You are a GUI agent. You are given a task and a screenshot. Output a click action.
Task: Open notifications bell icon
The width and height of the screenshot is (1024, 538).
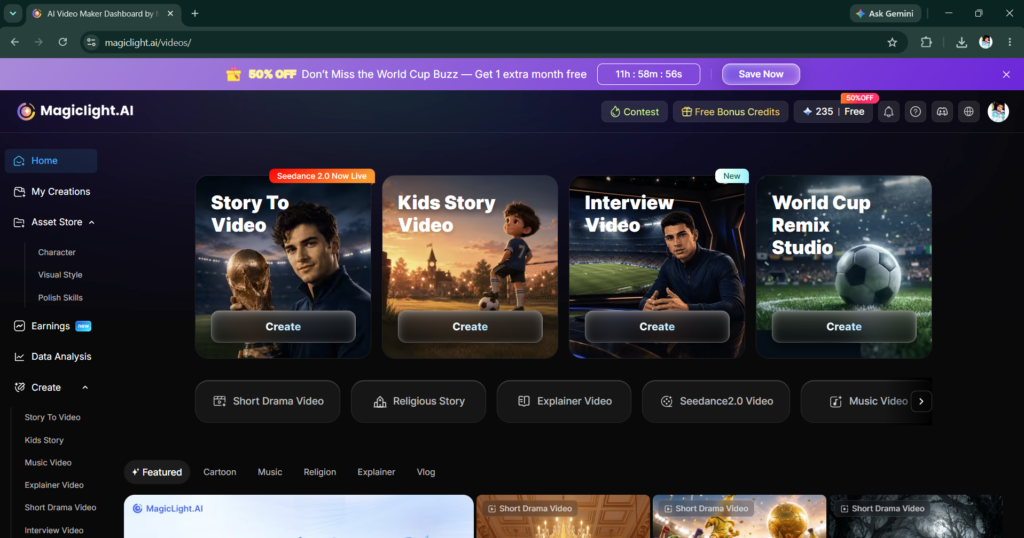(x=888, y=112)
